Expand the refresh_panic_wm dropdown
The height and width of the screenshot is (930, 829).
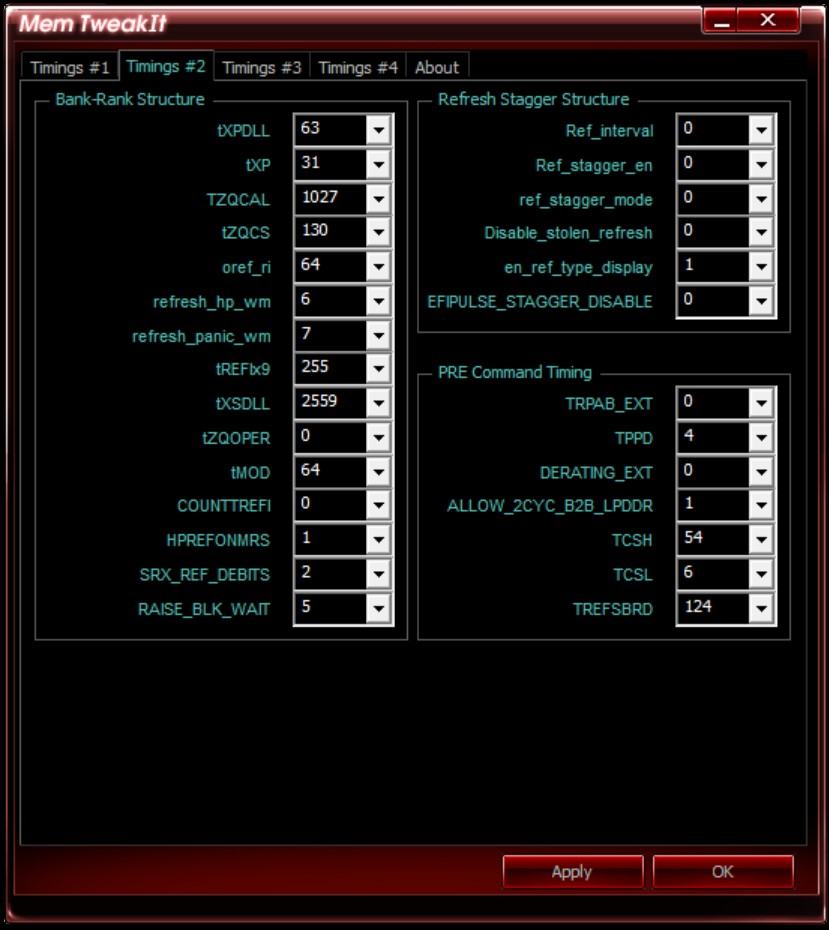point(378,336)
